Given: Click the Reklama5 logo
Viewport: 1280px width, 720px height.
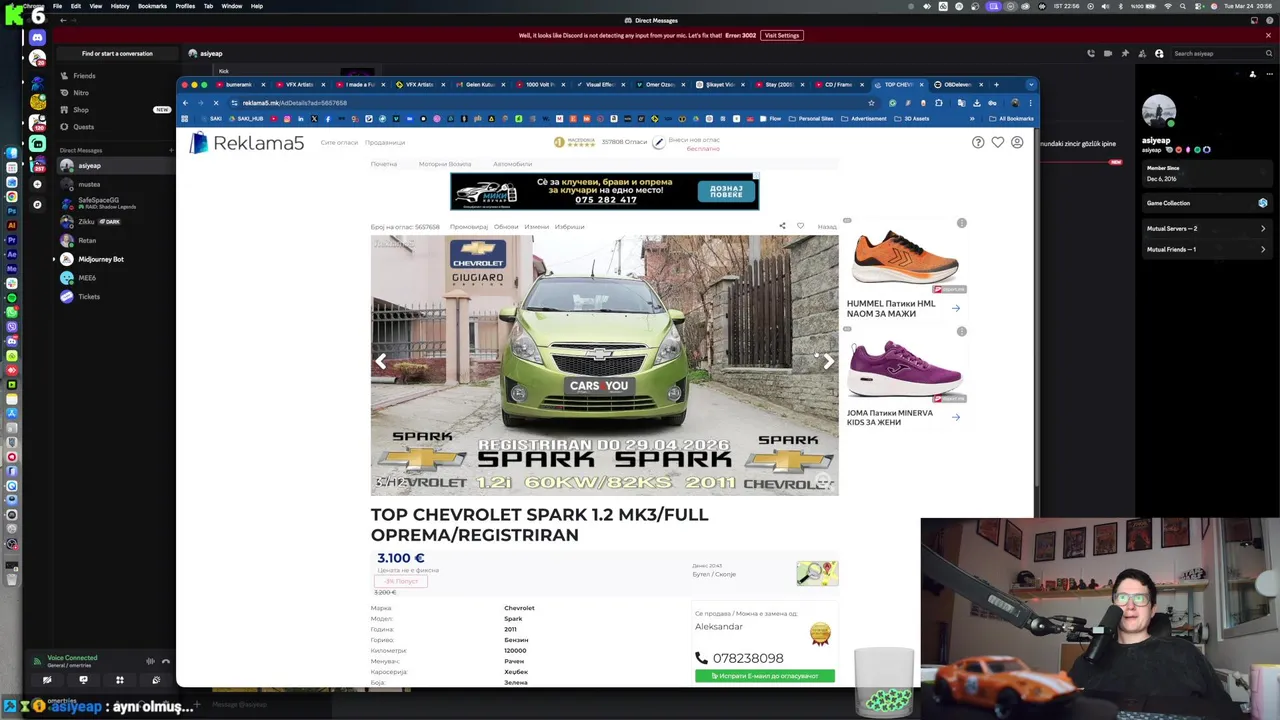Looking at the screenshot, I should pos(246,143).
